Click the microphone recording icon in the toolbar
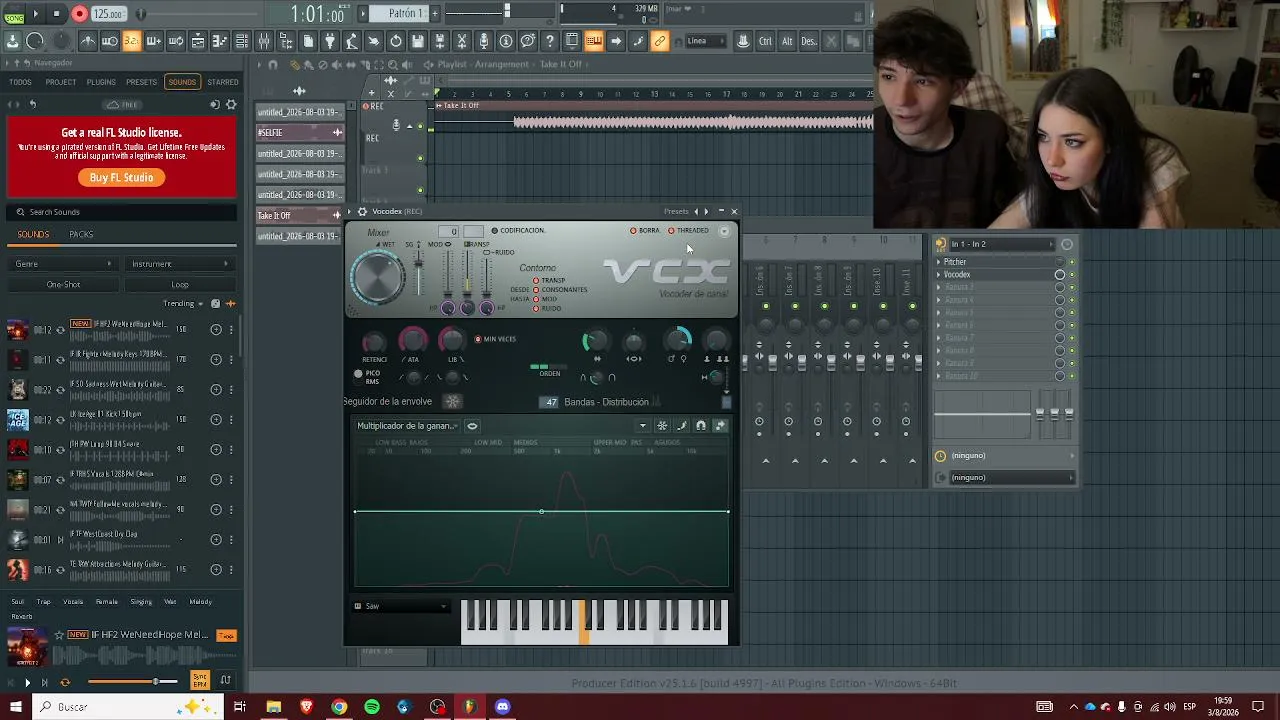Image resolution: width=1280 pixels, height=720 pixels. 484,41
